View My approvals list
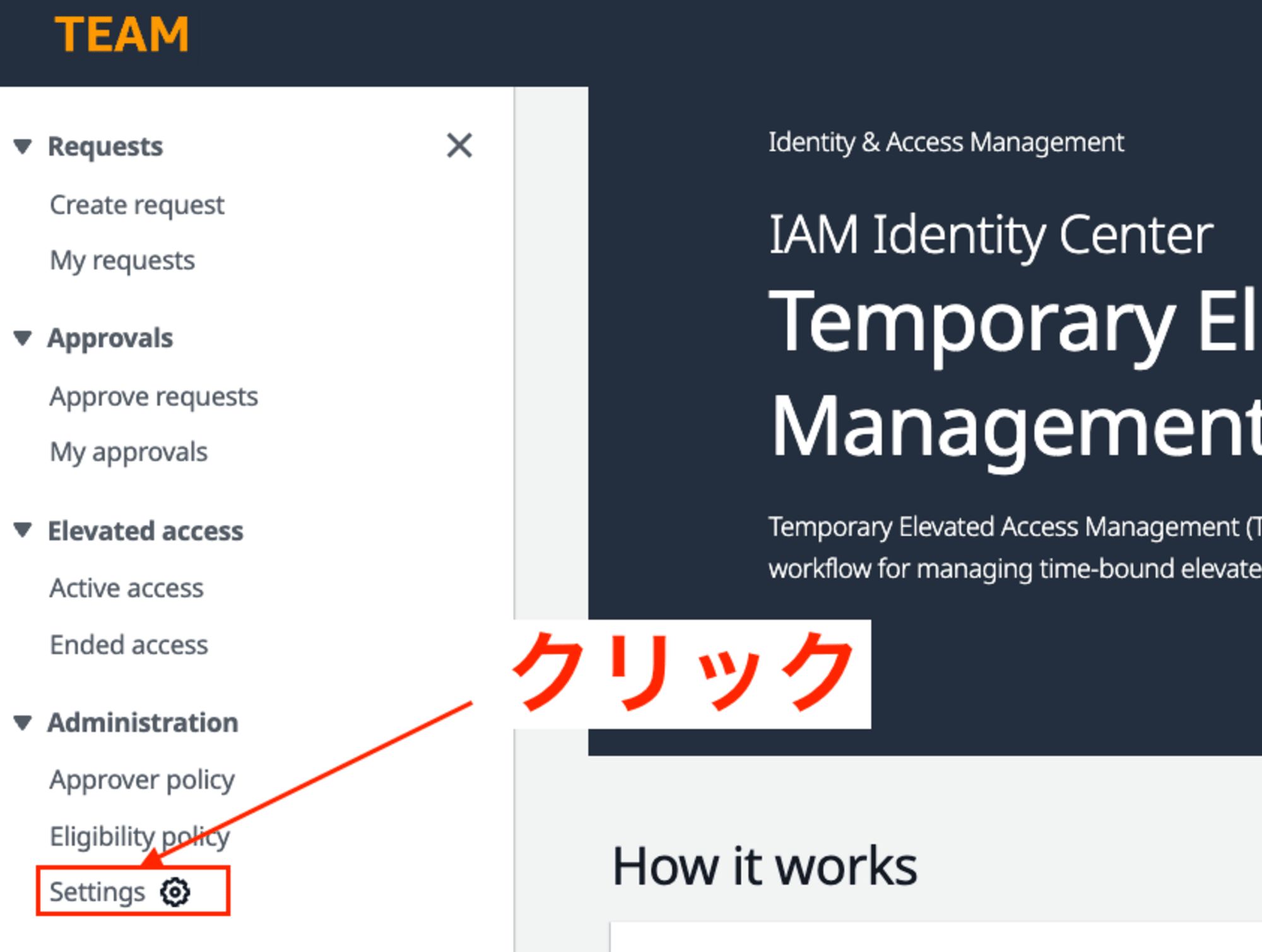The height and width of the screenshot is (952, 1262). coord(129,452)
